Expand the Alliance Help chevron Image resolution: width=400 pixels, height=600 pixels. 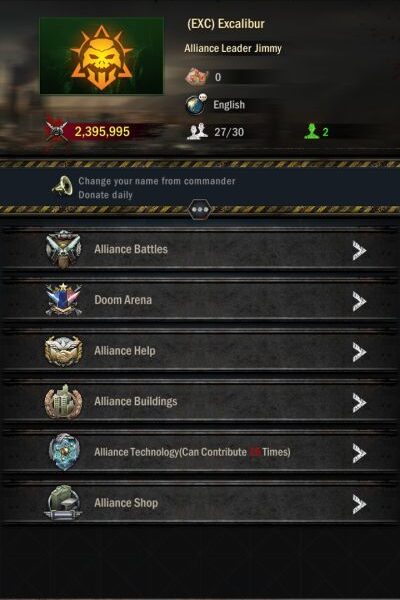click(359, 352)
